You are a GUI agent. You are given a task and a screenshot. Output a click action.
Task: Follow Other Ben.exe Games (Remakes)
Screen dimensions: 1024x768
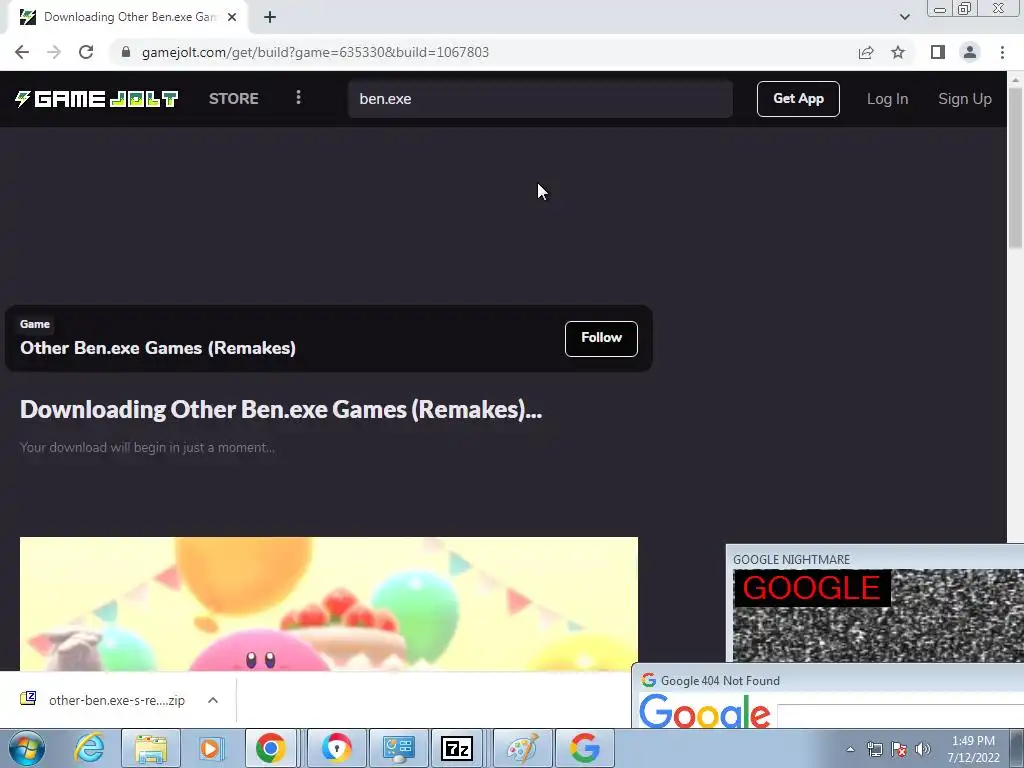pos(601,338)
